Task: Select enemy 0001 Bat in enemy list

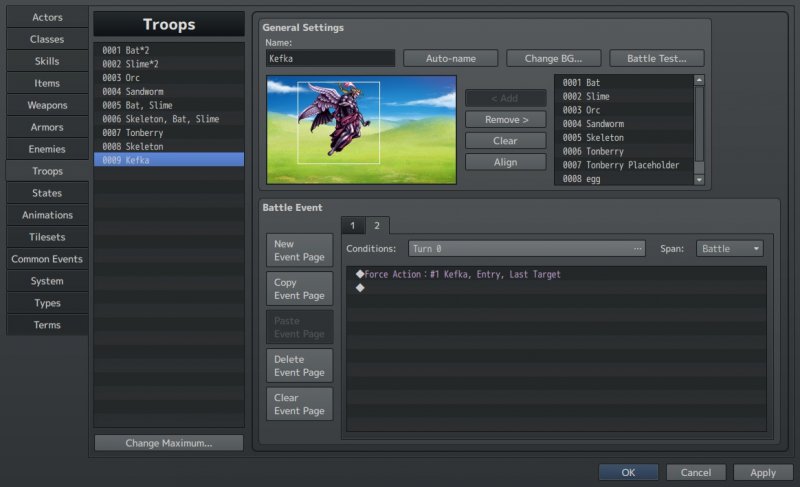Action: point(624,82)
